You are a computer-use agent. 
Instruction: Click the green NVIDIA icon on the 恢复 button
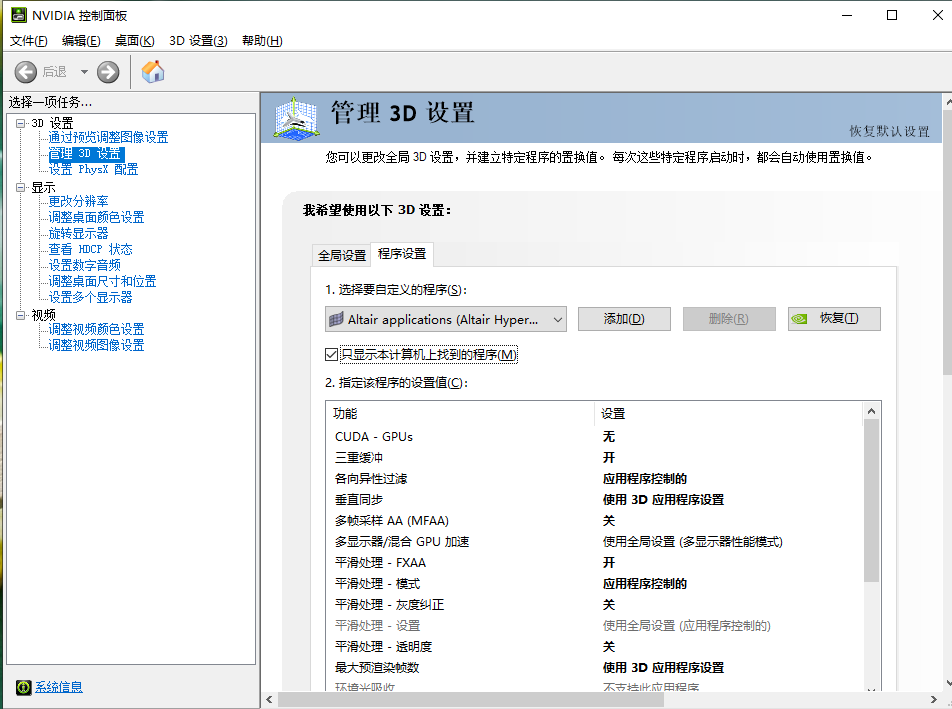pyautogui.click(x=800, y=318)
